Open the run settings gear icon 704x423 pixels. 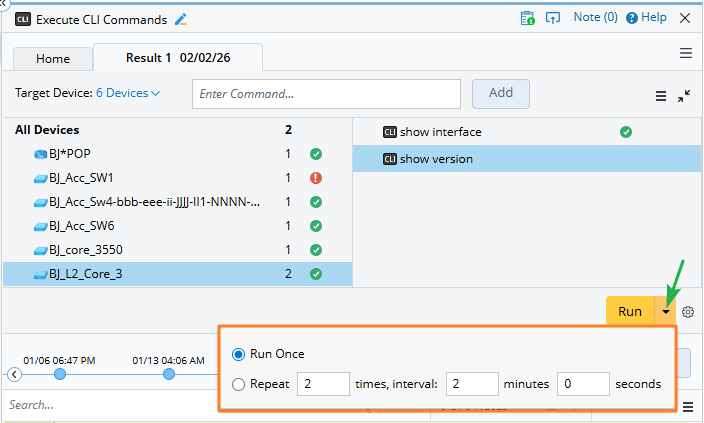688,312
